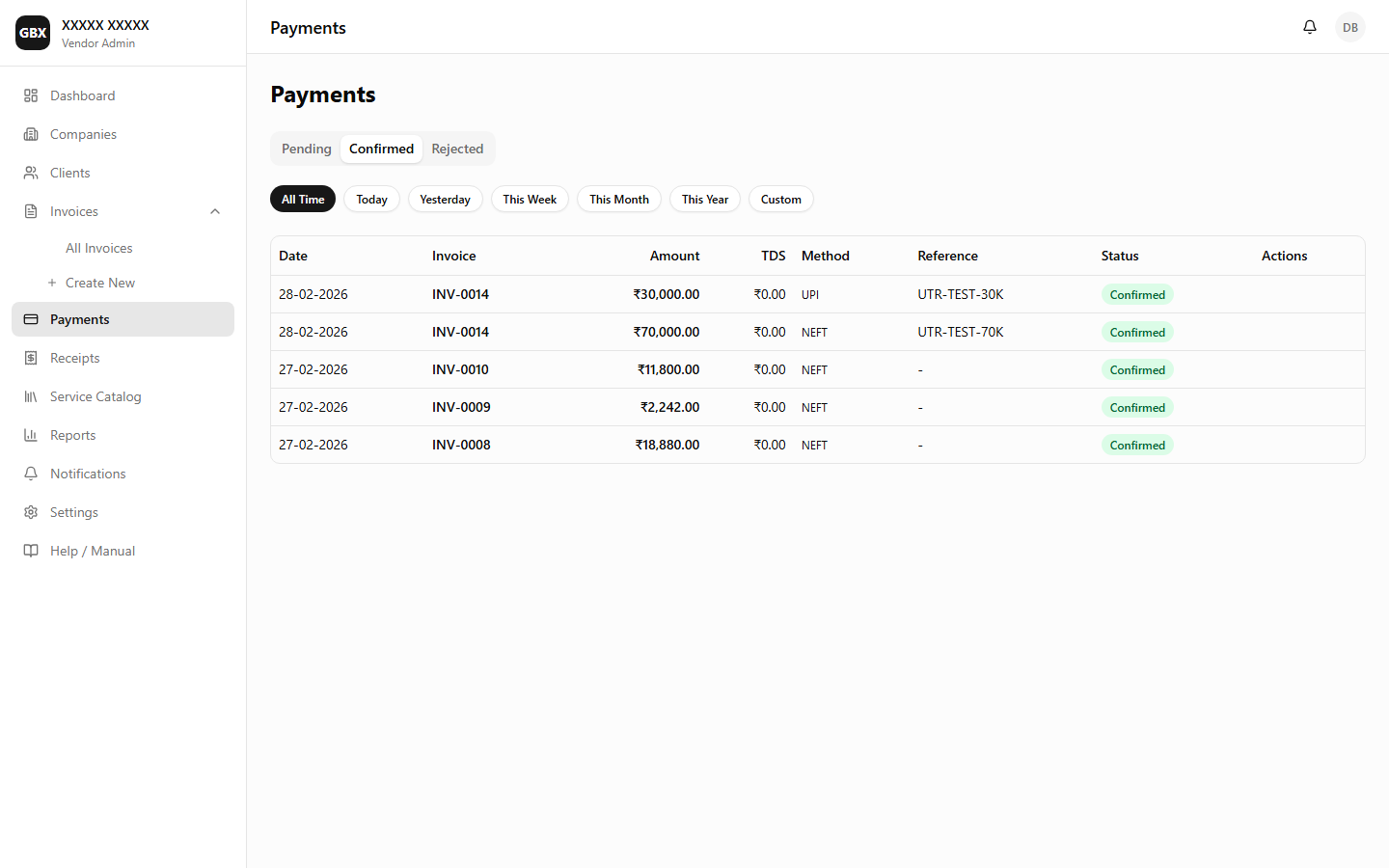Go to Dashboard in sidebar
Image resolution: width=1389 pixels, height=868 pixels.
(x=123, y=95)
